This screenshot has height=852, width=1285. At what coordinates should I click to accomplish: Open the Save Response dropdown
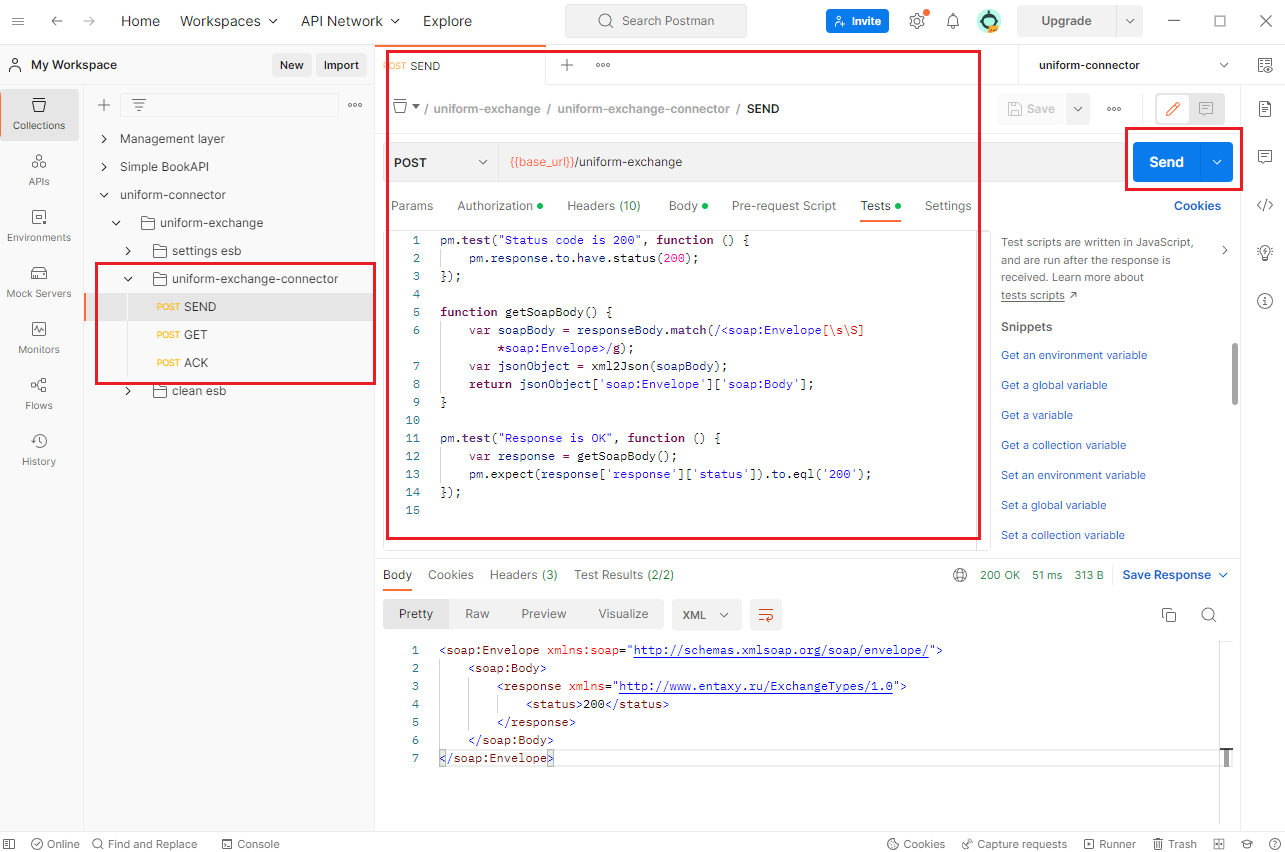(x=1175, y=575)
